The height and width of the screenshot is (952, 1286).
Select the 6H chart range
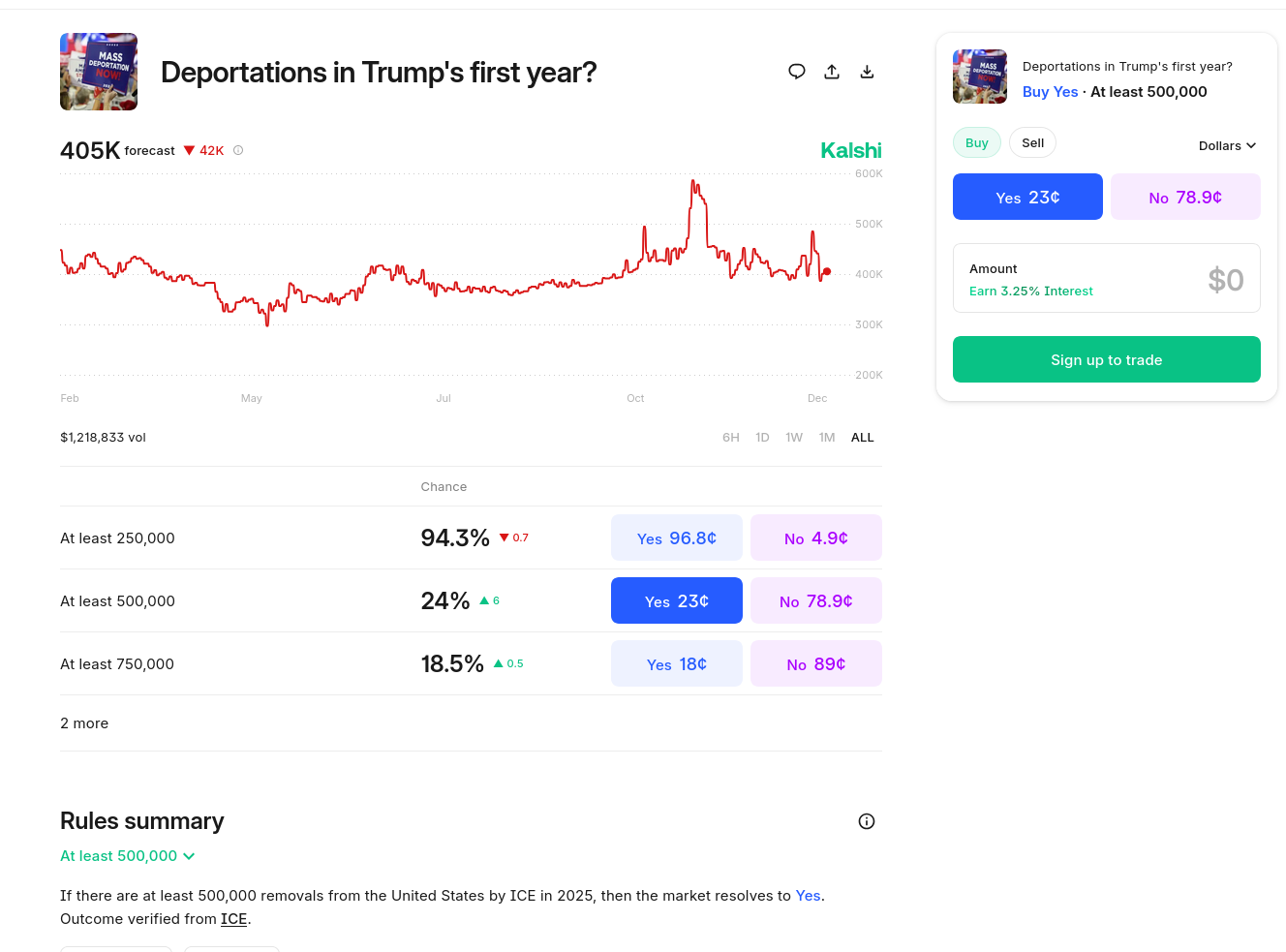pos(731,438)
